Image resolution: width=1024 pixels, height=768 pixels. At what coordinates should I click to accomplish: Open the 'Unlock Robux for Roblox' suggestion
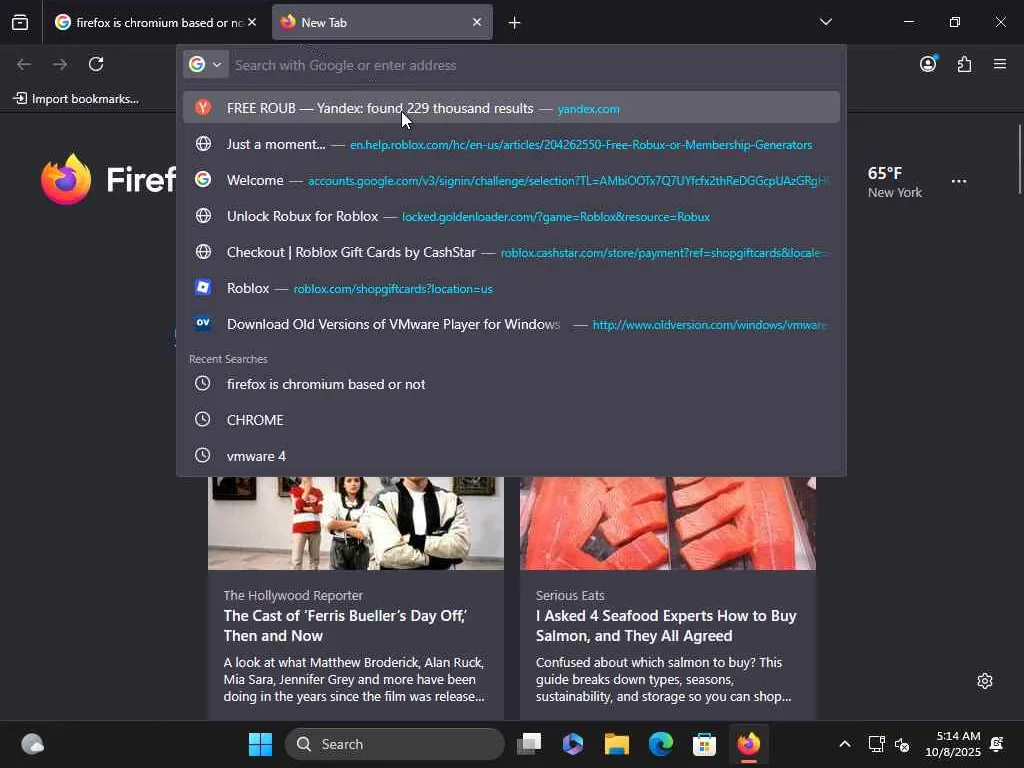coord(511,216)
